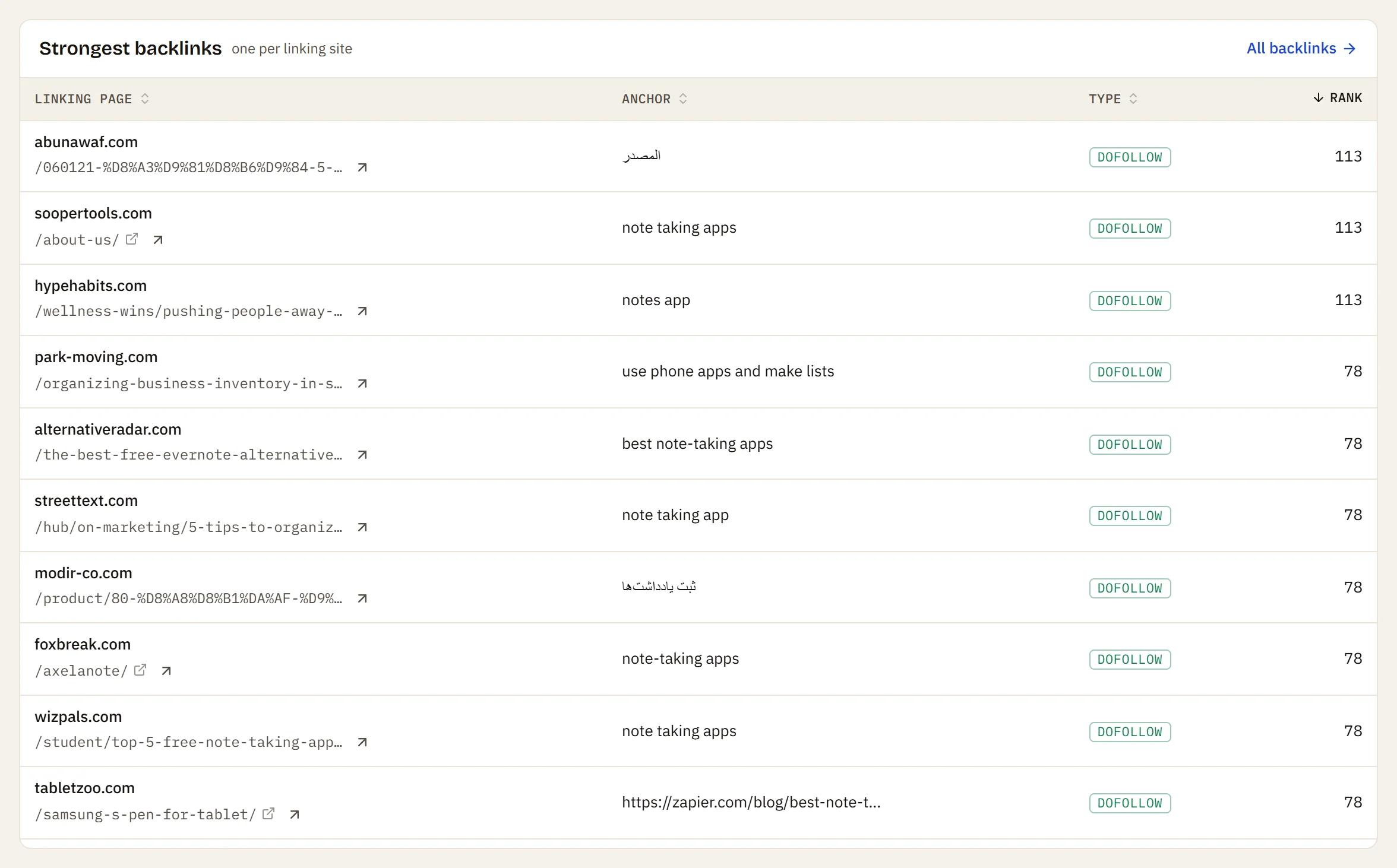Click anchor 'notes app'
This screenshot has width=1397, height=868.
tap(656, 300)
